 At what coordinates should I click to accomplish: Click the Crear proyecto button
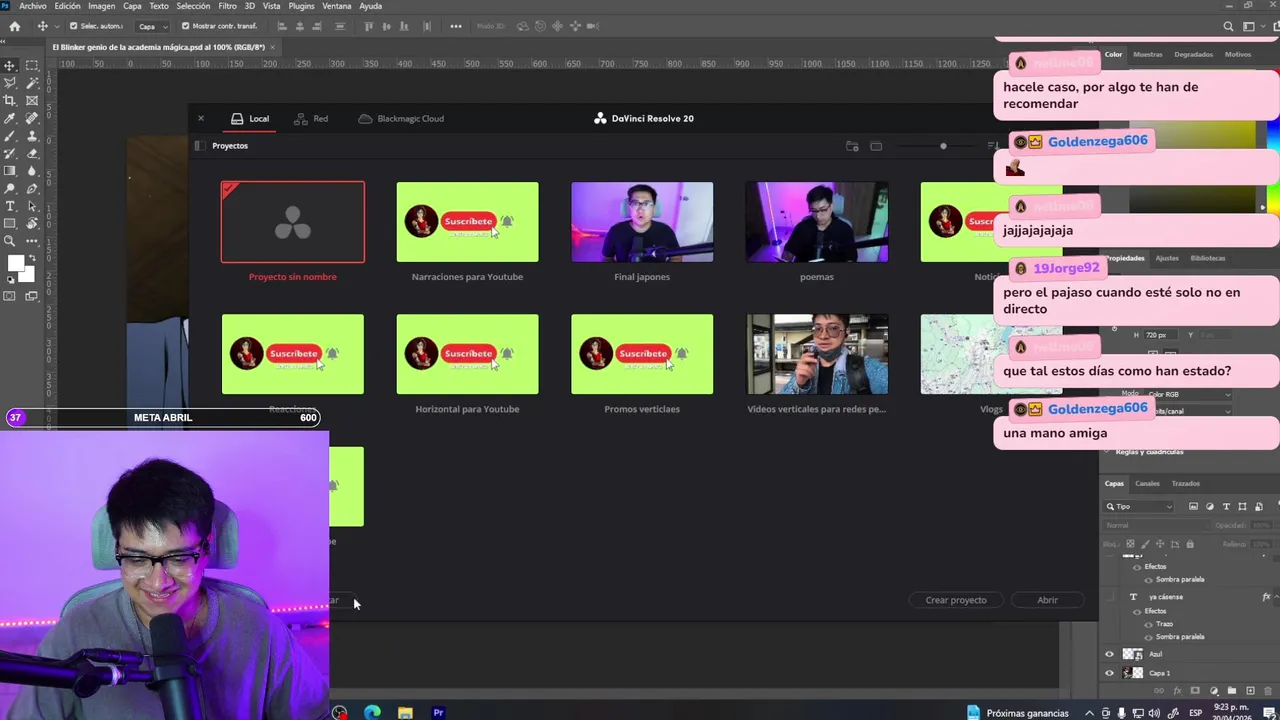pos(956,600)
